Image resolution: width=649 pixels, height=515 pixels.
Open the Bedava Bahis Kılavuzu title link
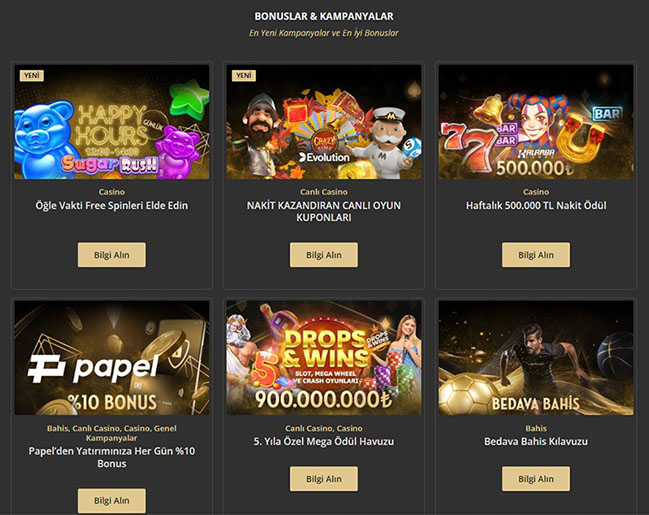pos(536,442)
